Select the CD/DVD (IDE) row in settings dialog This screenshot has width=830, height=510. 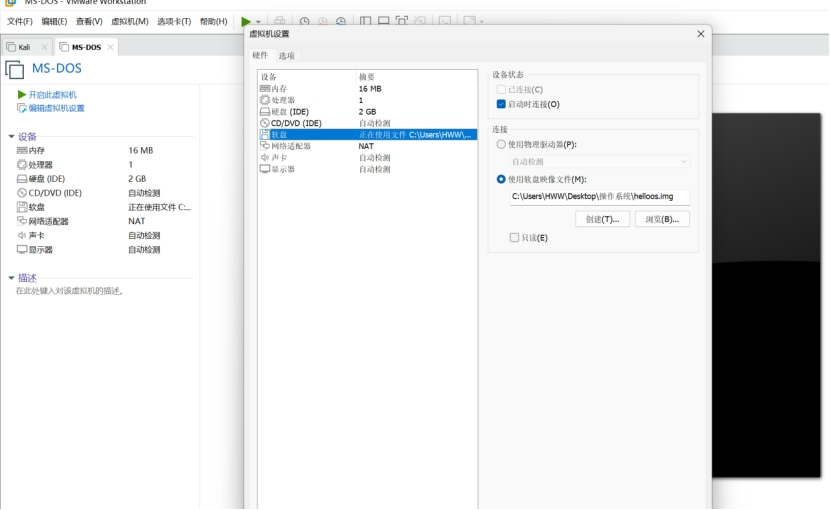tap(367, 123)
